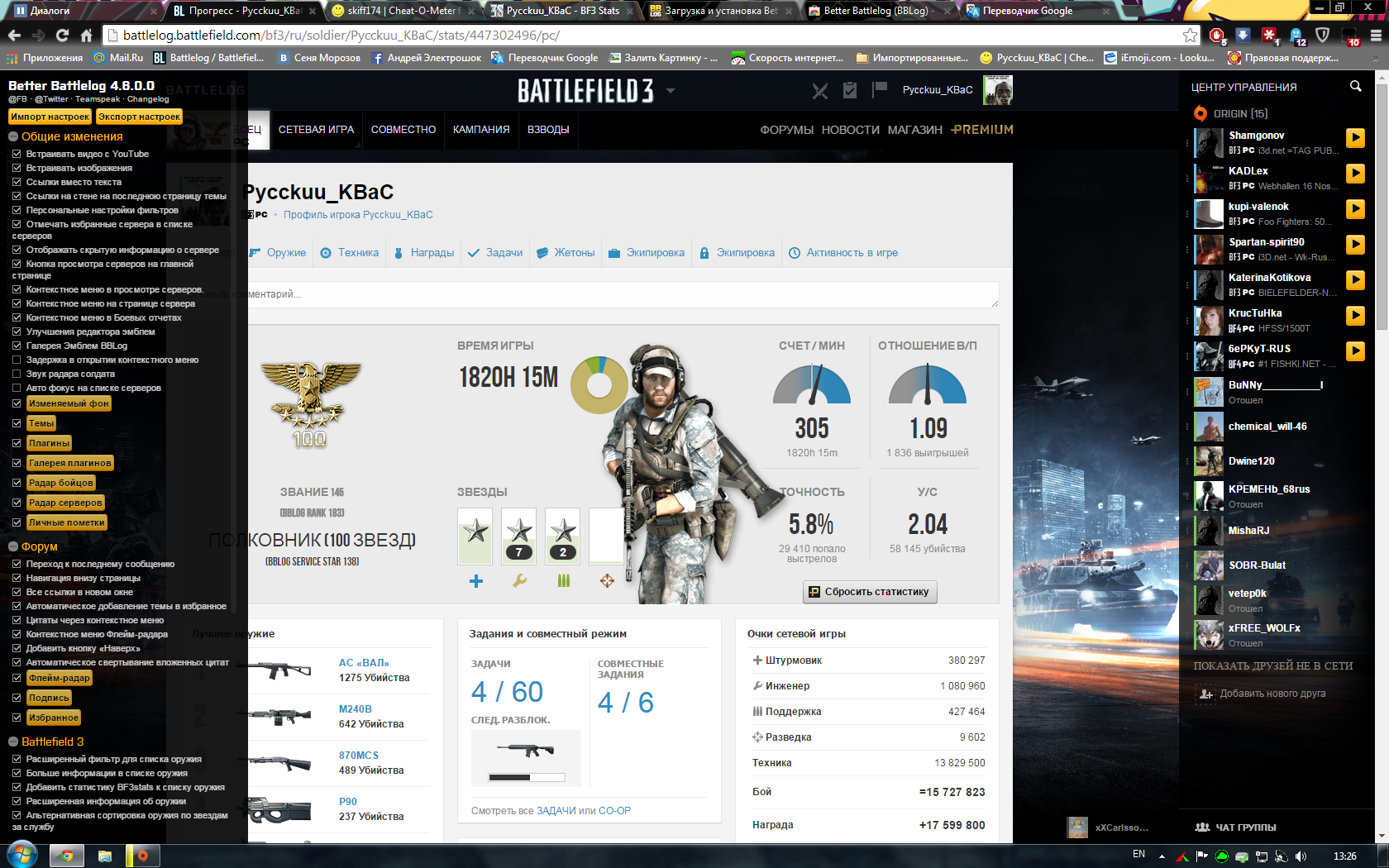Image resolution: width=1389 pixels, height=868 pixels.
Task: Toggle Встраивать изображения checkbox
Action: [x=17, y=168]
